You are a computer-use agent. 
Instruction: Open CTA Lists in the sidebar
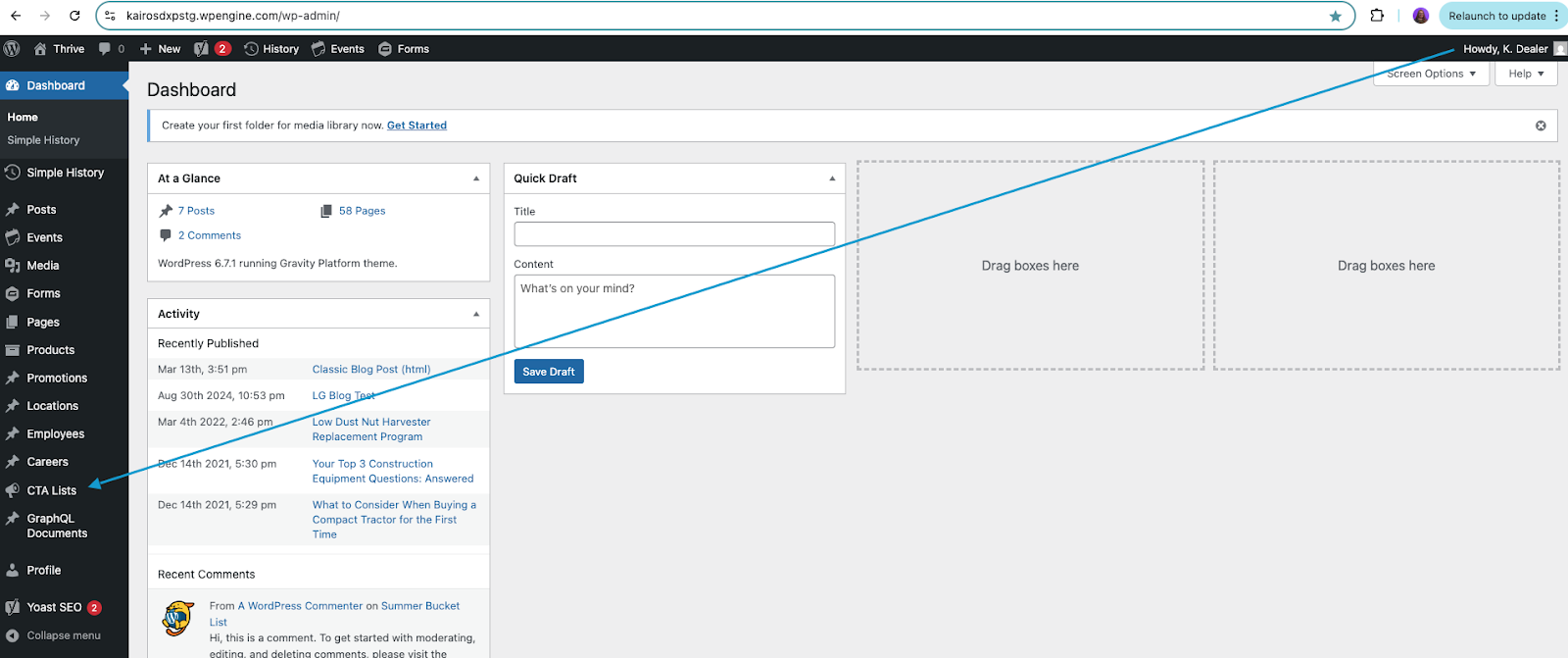point(64,490)
